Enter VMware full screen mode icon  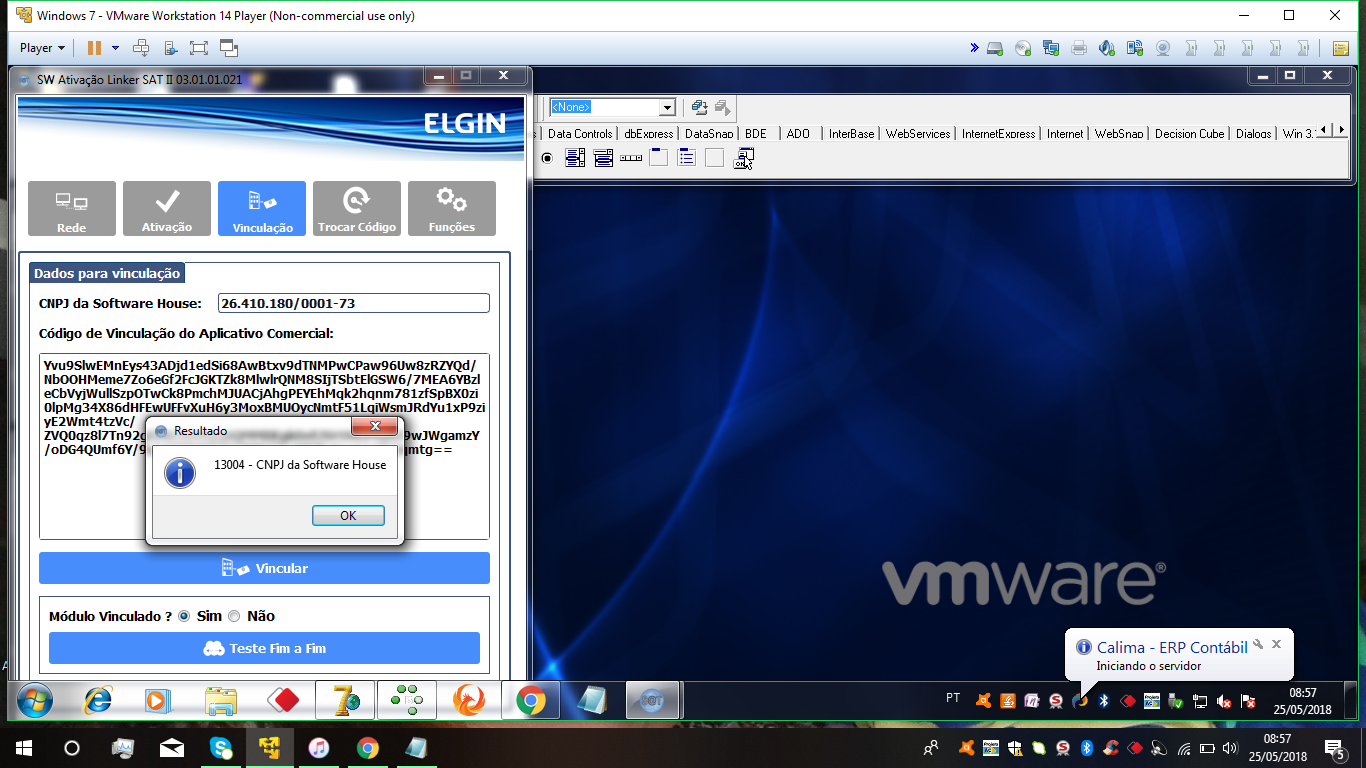[198, 48]
